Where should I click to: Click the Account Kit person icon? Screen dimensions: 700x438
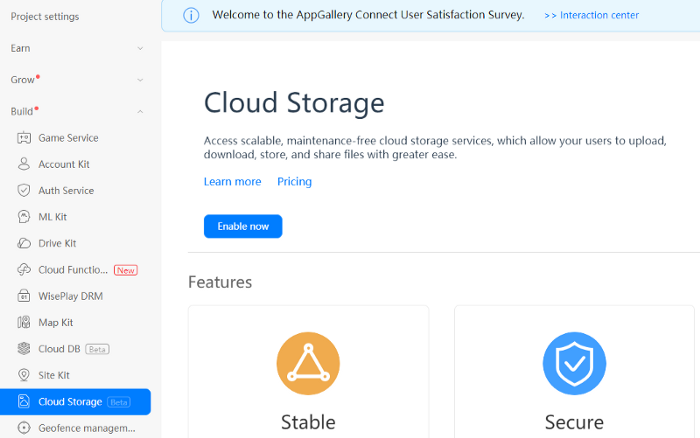(x=24, y=164)
